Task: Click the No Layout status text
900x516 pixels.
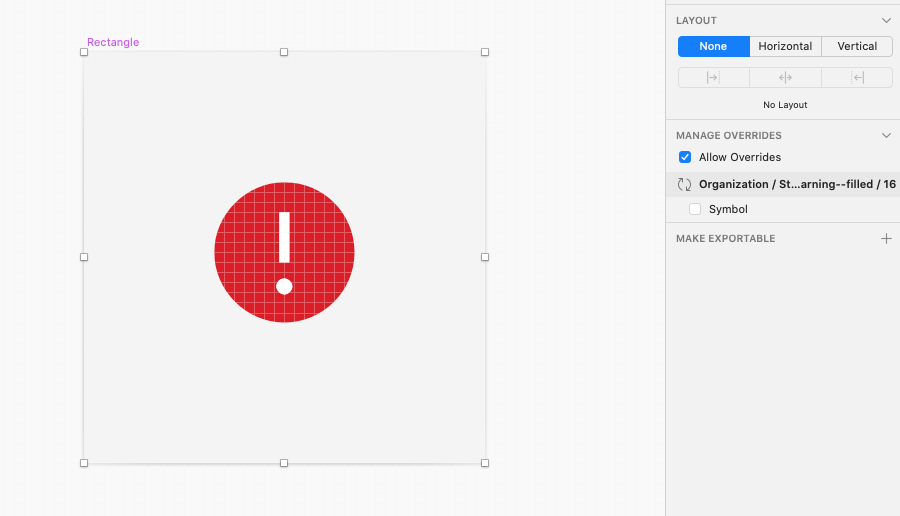Action: 785,105
